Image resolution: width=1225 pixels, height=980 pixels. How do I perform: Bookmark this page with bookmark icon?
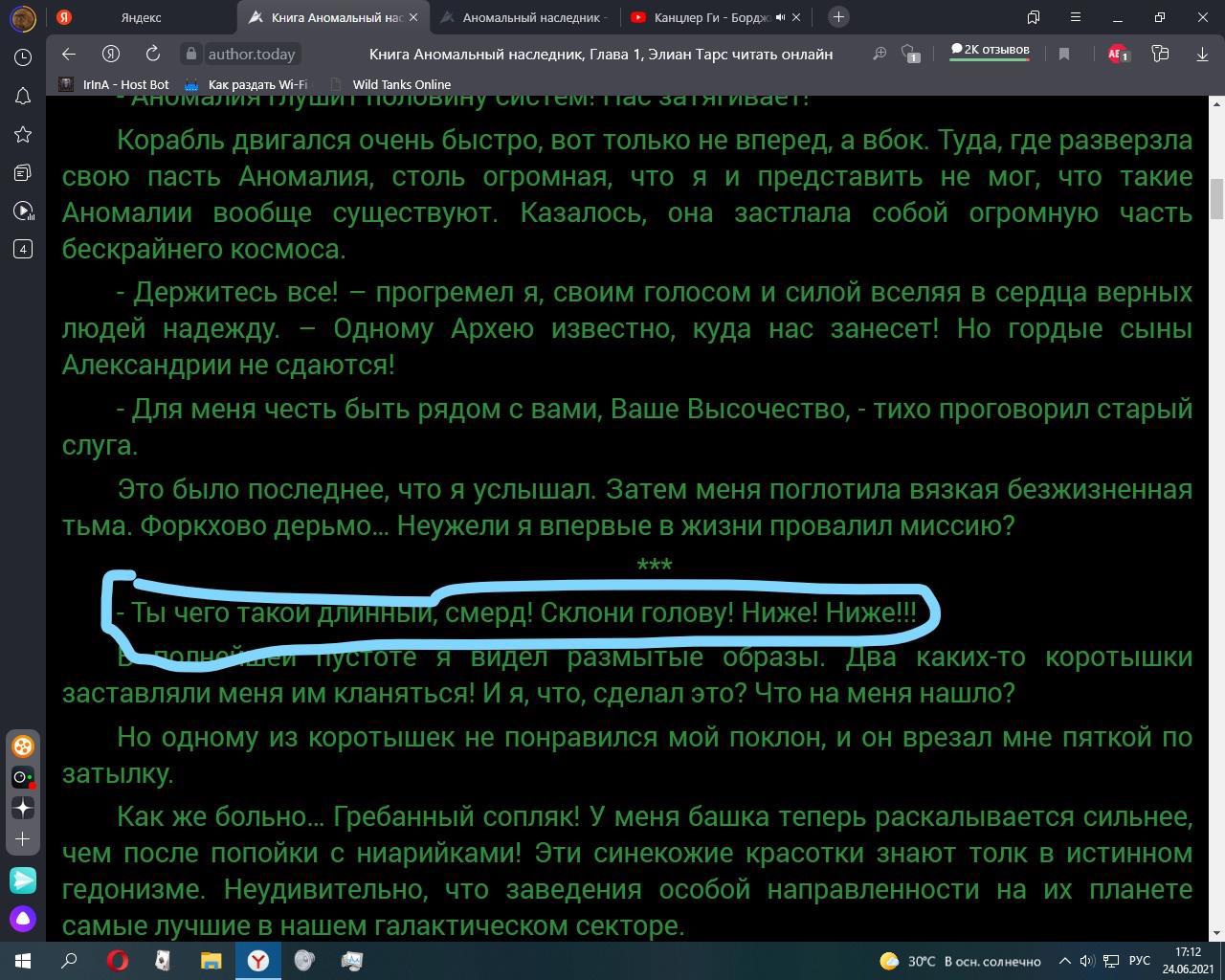click(1063, 55)
